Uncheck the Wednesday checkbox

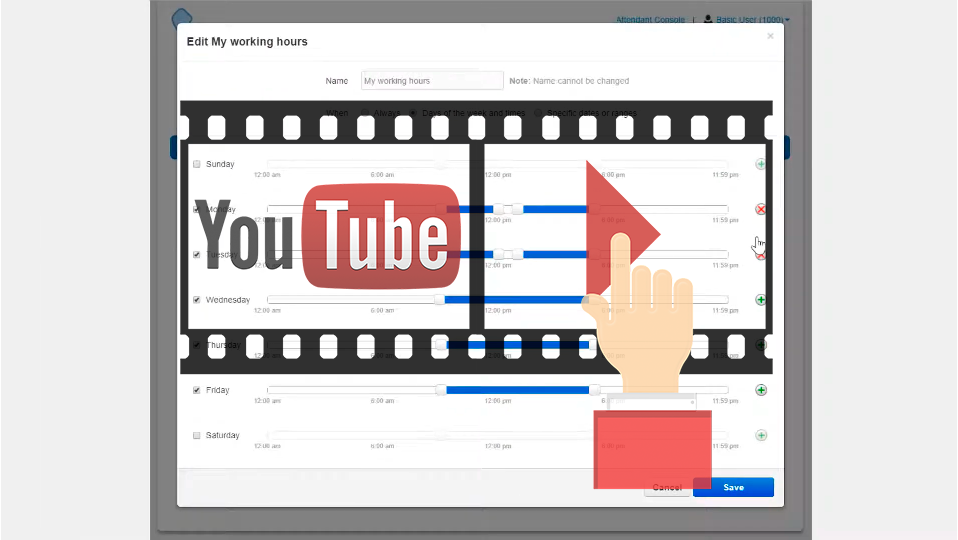tap(197, 300)
